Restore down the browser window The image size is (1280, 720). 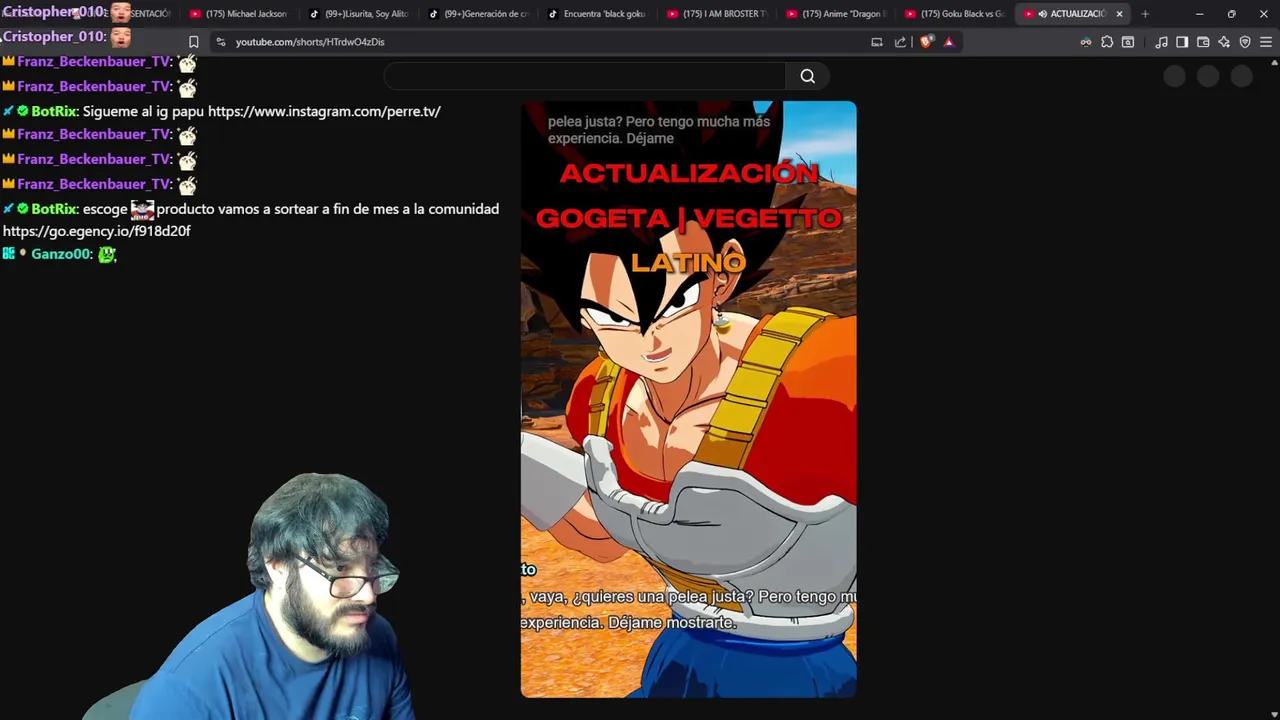(1231, 14)
